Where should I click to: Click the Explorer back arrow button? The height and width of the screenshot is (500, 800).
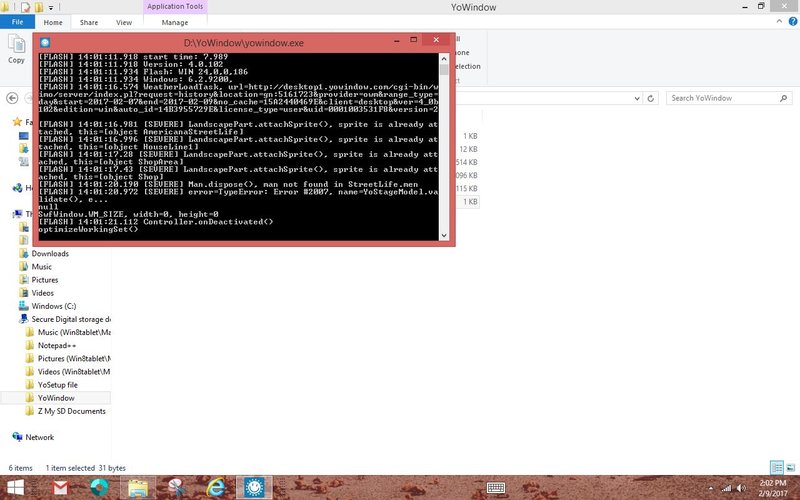[13, 98]
